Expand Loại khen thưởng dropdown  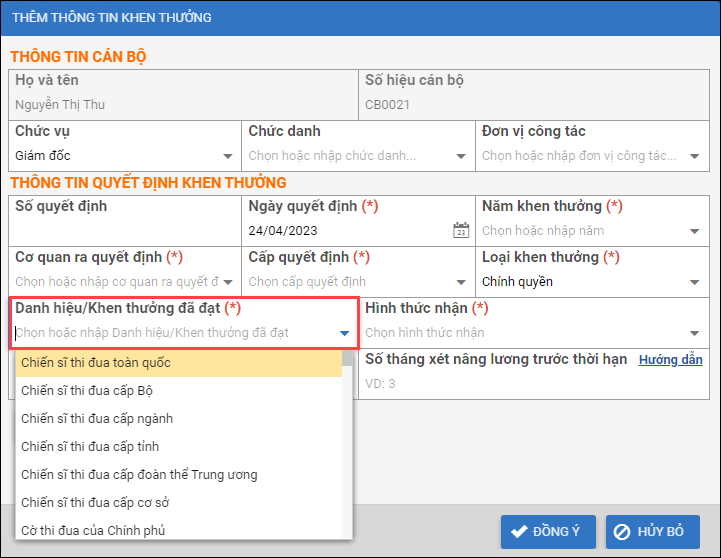click(694, 282)
